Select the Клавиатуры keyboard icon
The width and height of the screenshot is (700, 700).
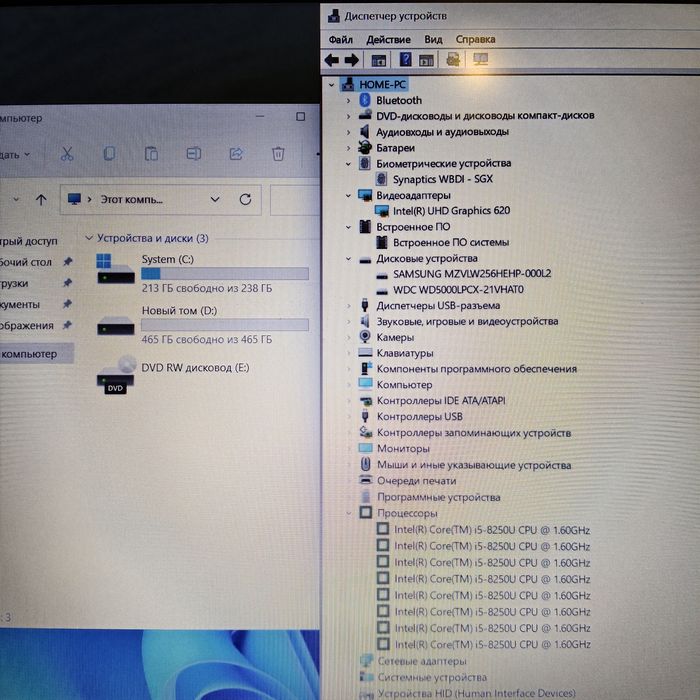[365, 353]
